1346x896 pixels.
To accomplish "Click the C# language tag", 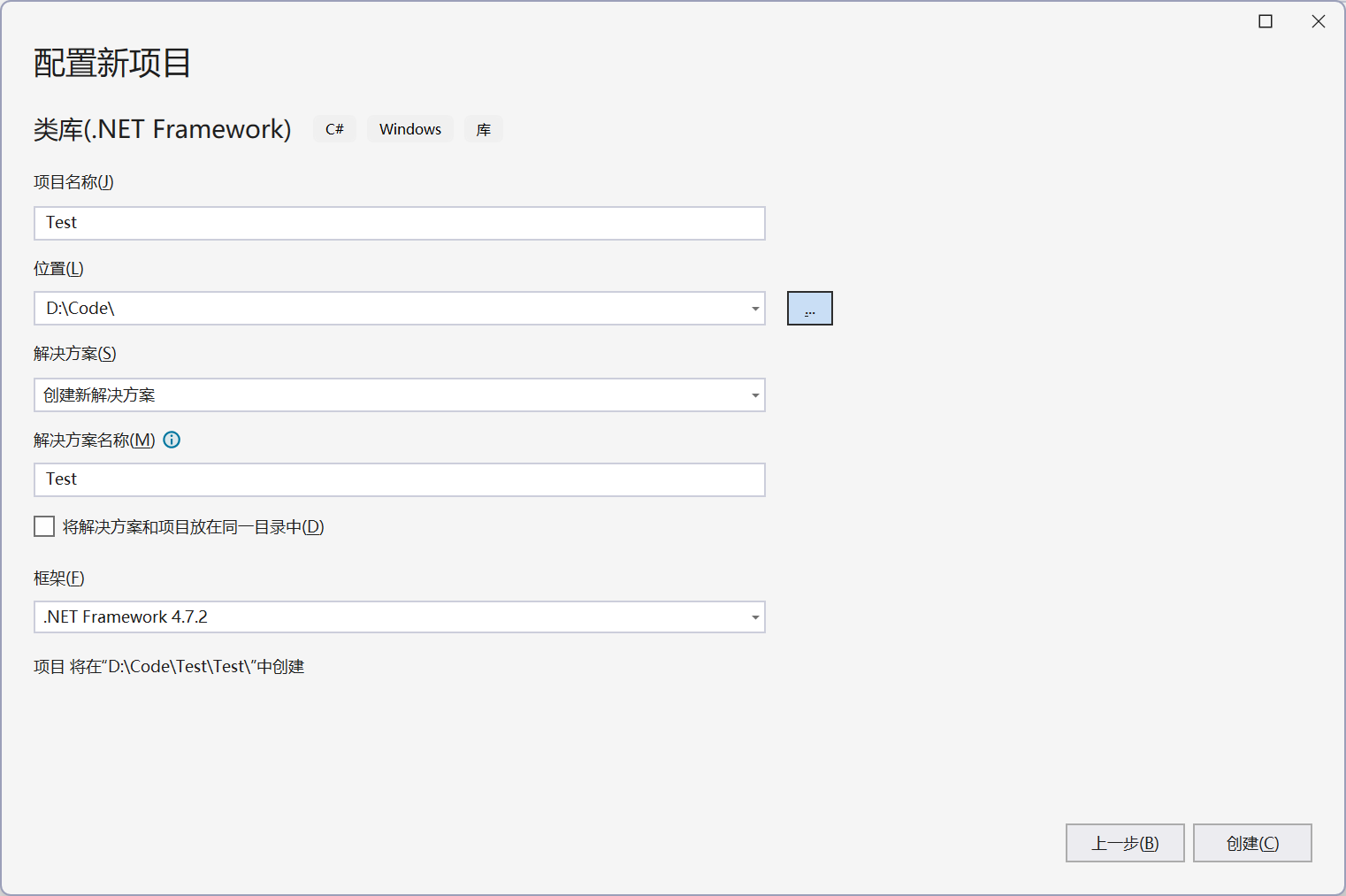I will tap(334, 129).
